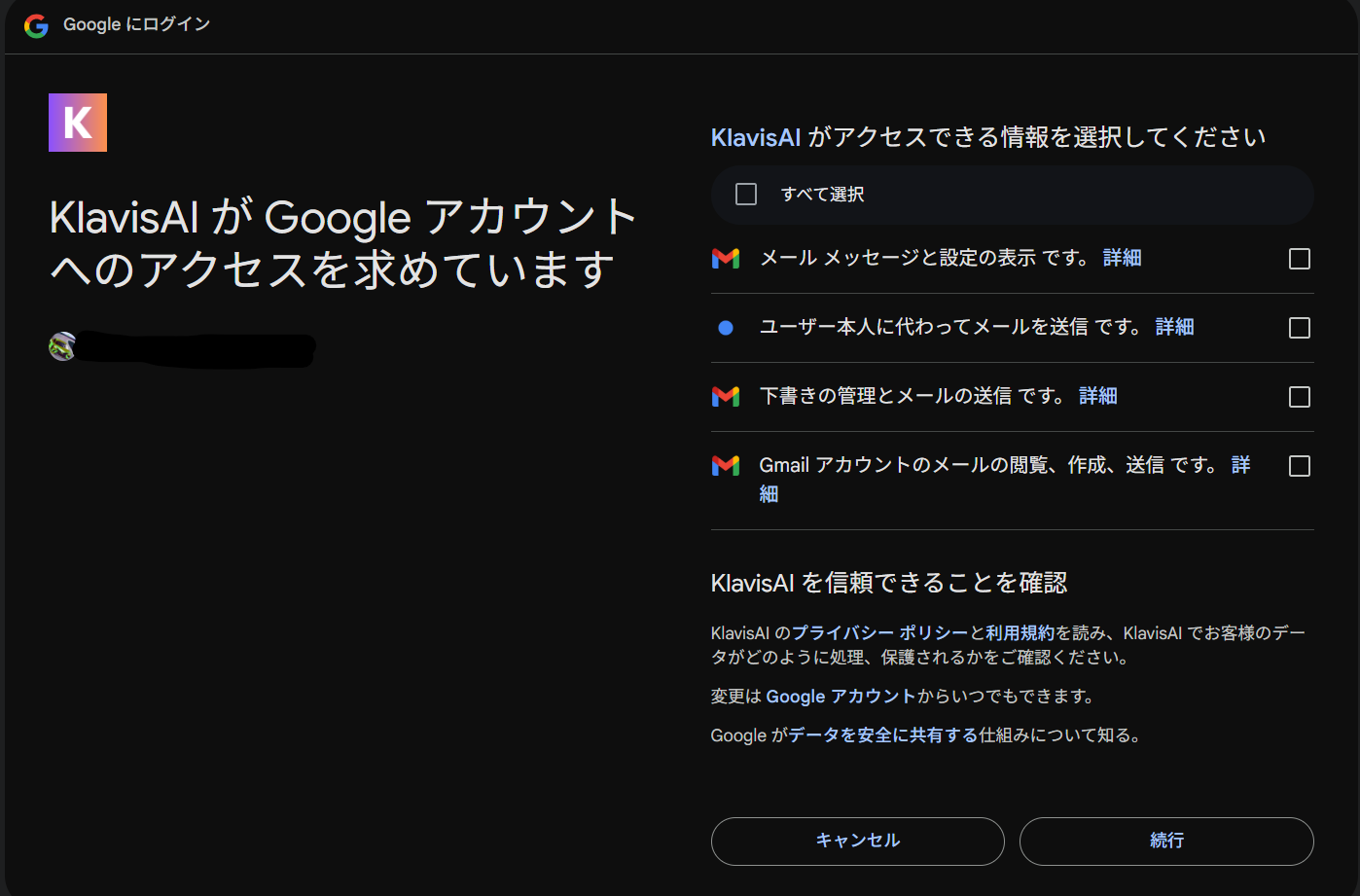Click the Google logo in title bar
The image size is (1360, 896).
click(36, 25)
